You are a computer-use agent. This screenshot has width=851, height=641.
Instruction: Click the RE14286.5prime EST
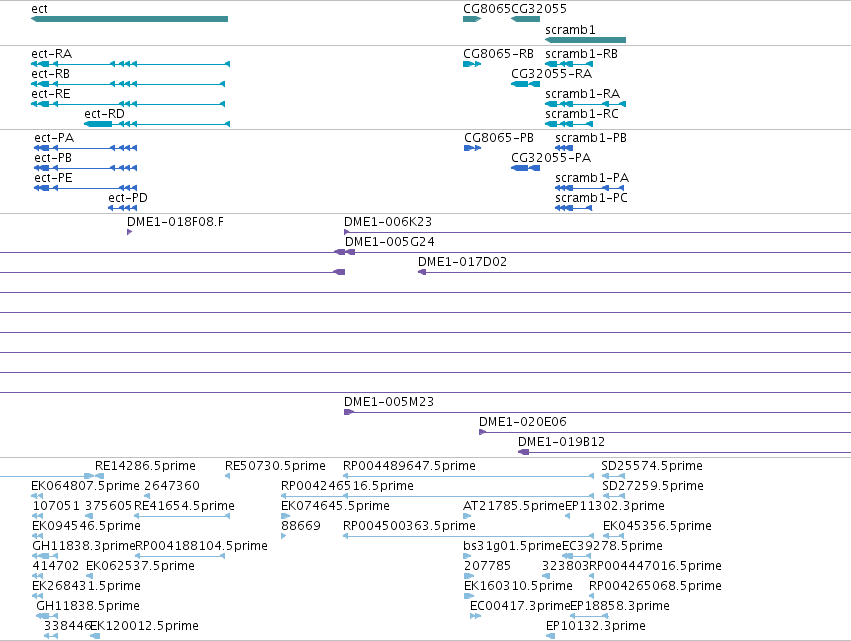pos(99,476)
